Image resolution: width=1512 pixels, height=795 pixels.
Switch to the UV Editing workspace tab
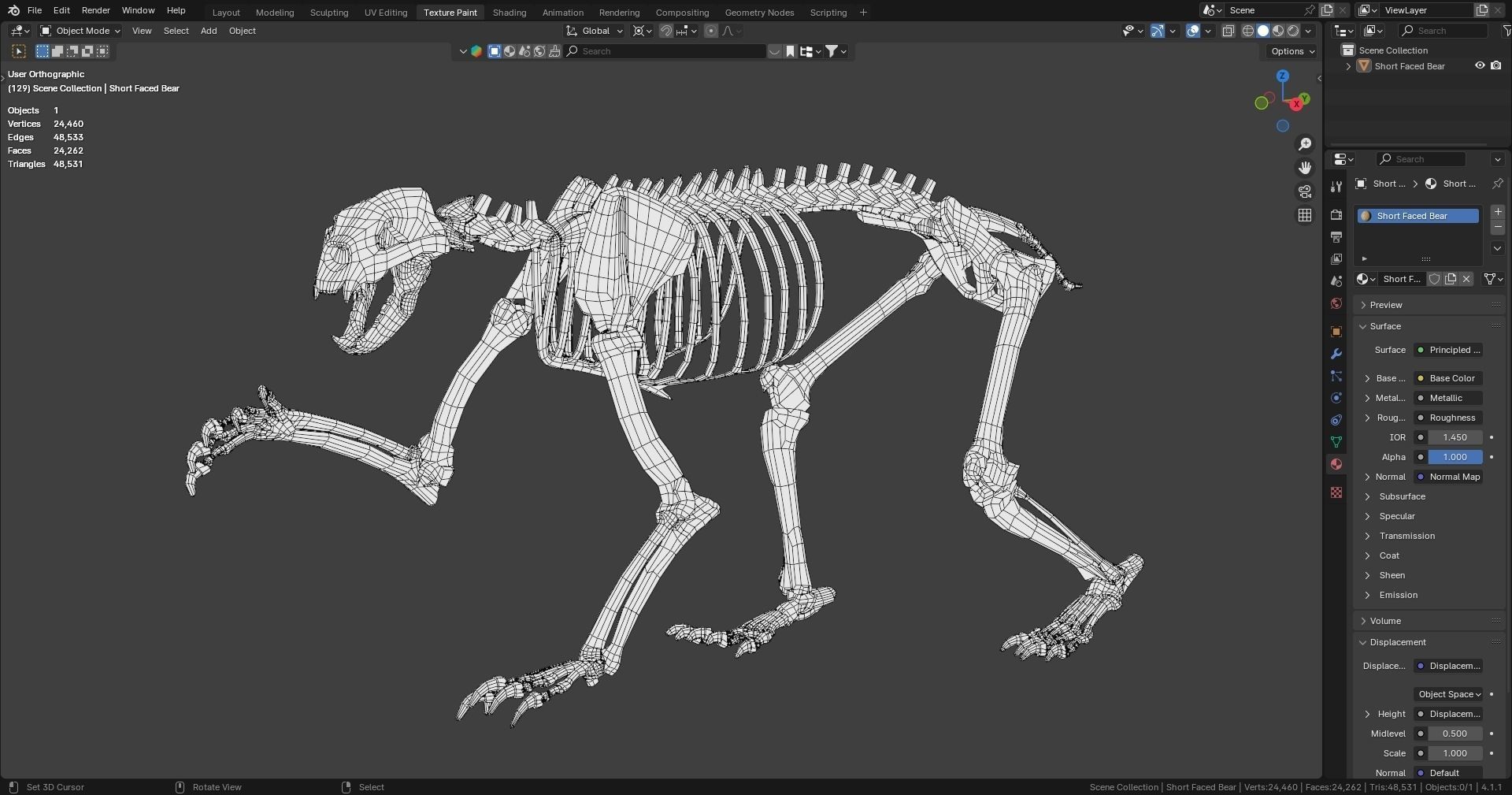pyautogui.click(x=386, y=13)
